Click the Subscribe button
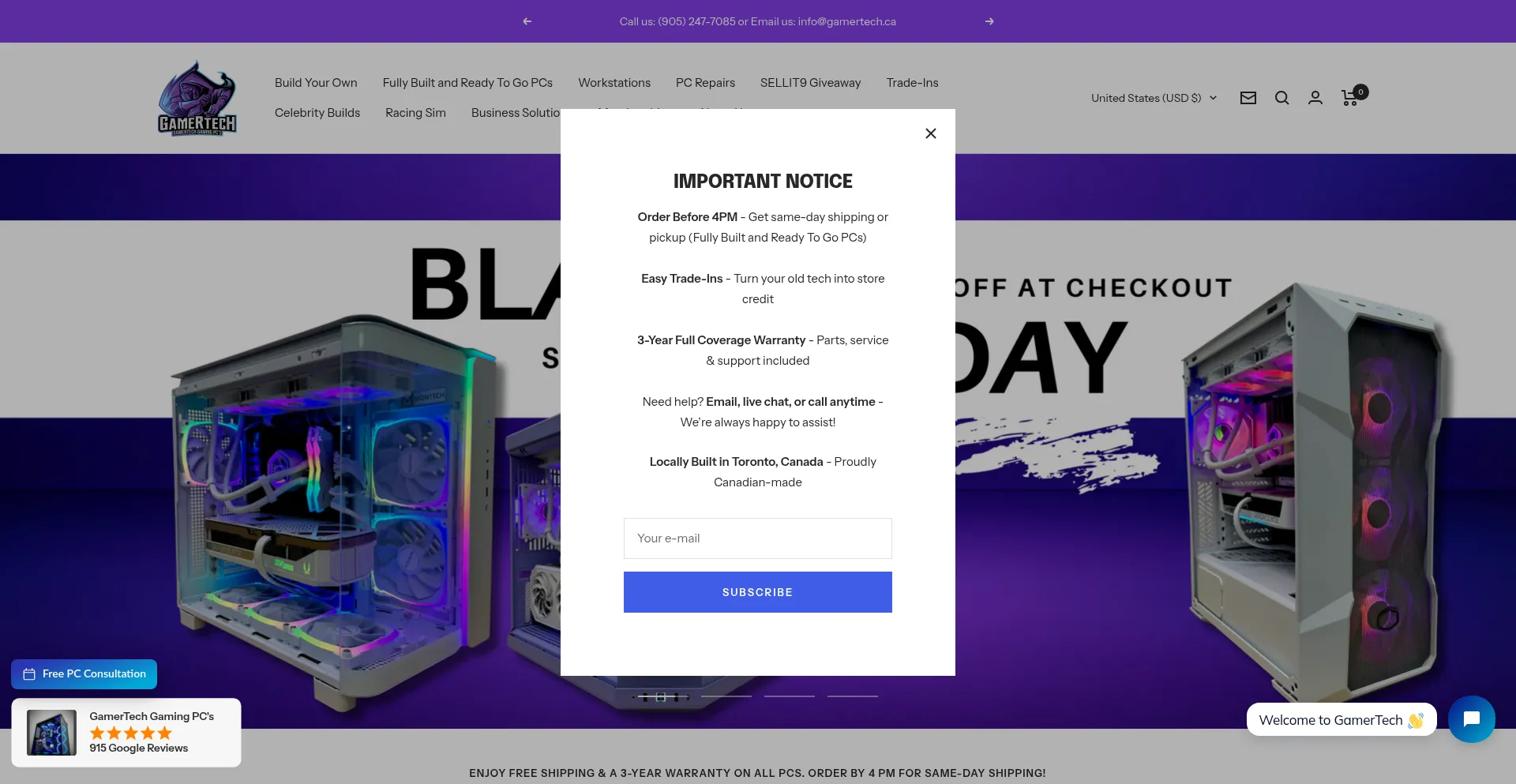Image resolution: width=1516 pixels, height=784 pixels. (758, 592)
